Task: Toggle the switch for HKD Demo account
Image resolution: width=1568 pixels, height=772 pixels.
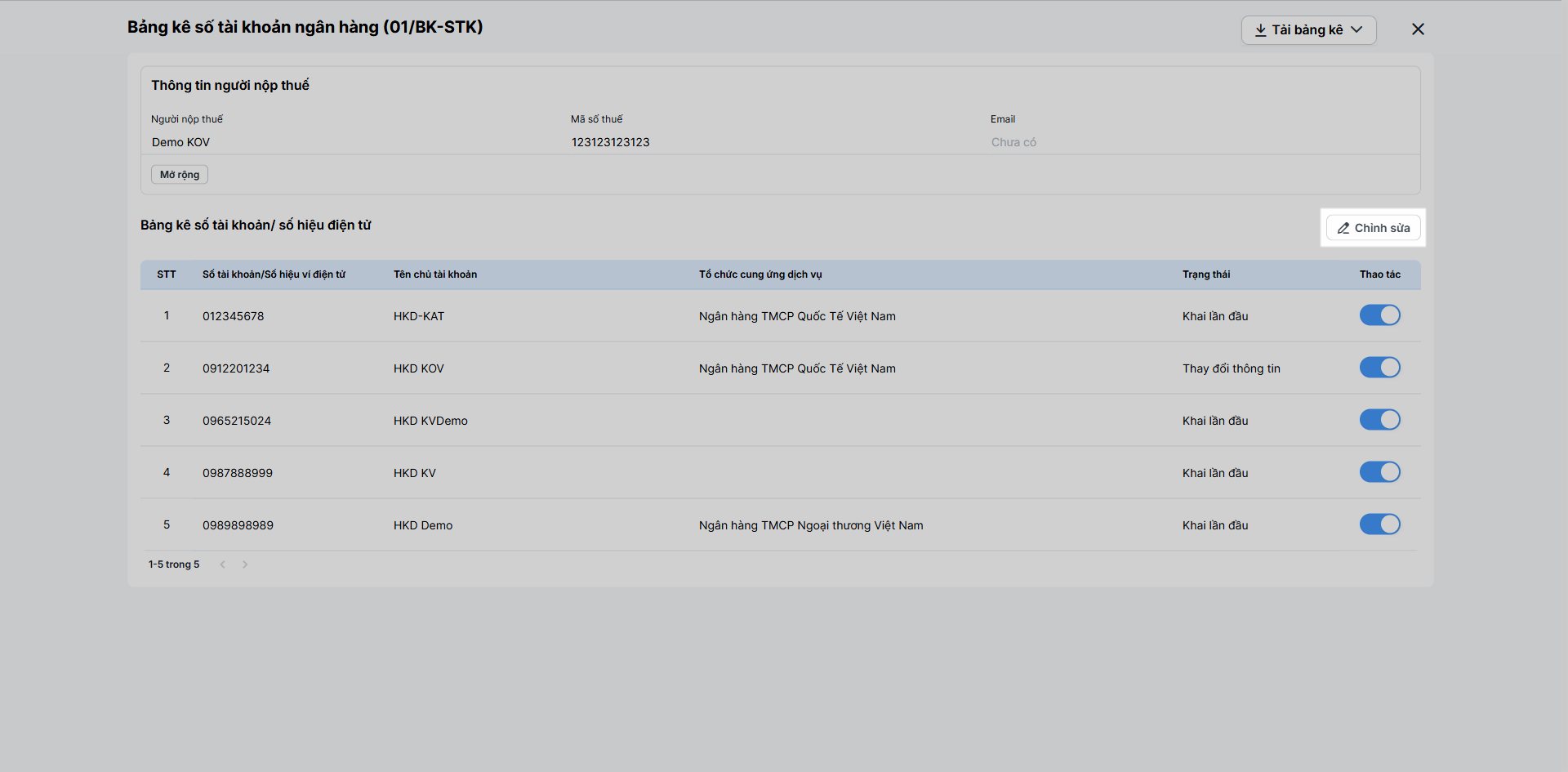Action: 1379,524
